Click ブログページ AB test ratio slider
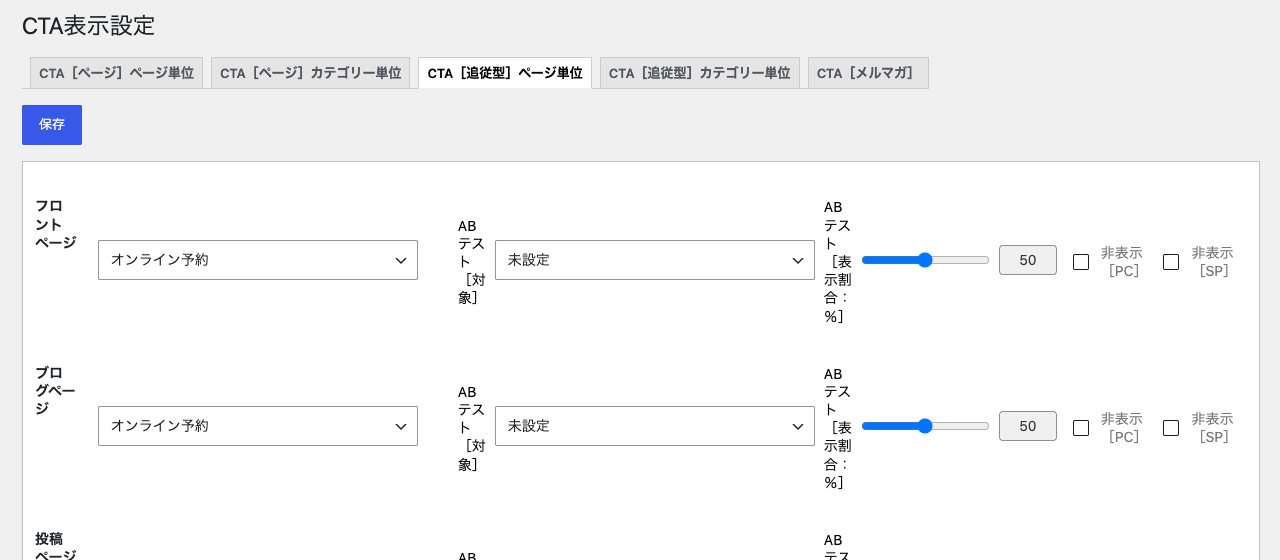This screenshot has height=560, width=1280. (925, 426)
